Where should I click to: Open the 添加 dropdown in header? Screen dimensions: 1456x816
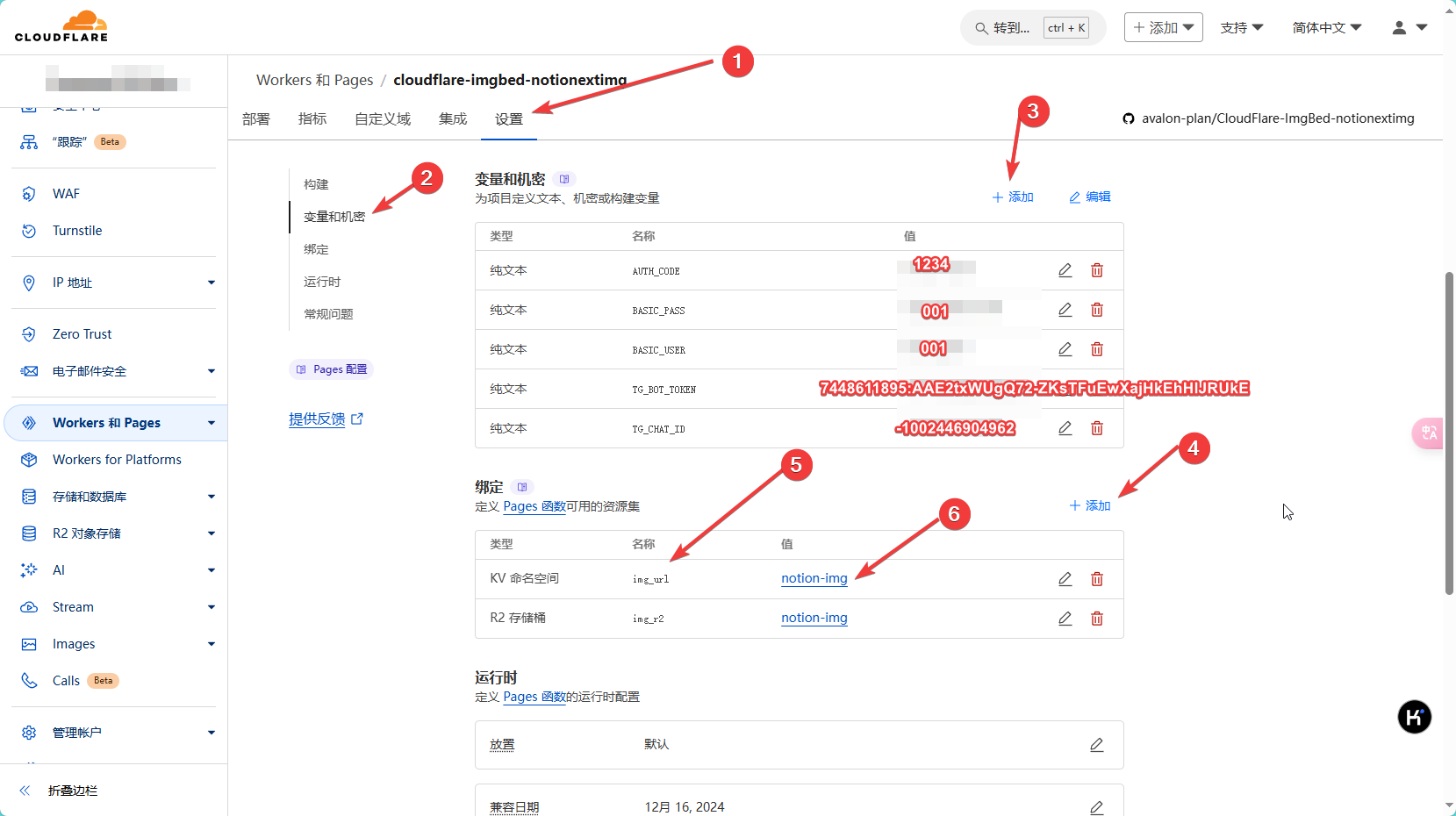coord(1163,27)
